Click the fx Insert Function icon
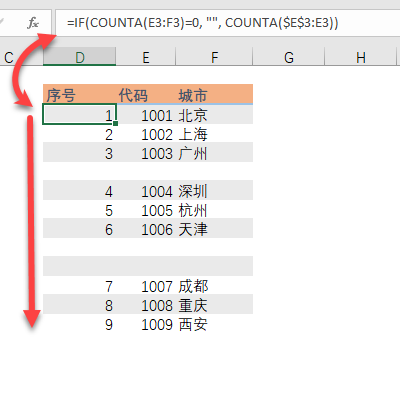Viewport: 400px width, 393px height. [x=33, y=23]
